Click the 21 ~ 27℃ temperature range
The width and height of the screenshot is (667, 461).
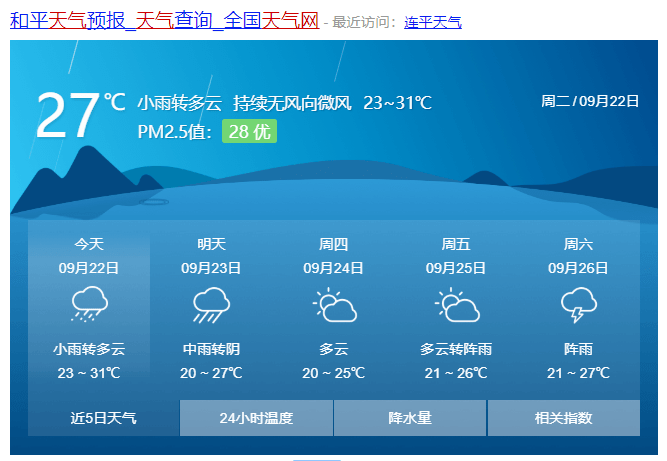[x=578, y=373]
